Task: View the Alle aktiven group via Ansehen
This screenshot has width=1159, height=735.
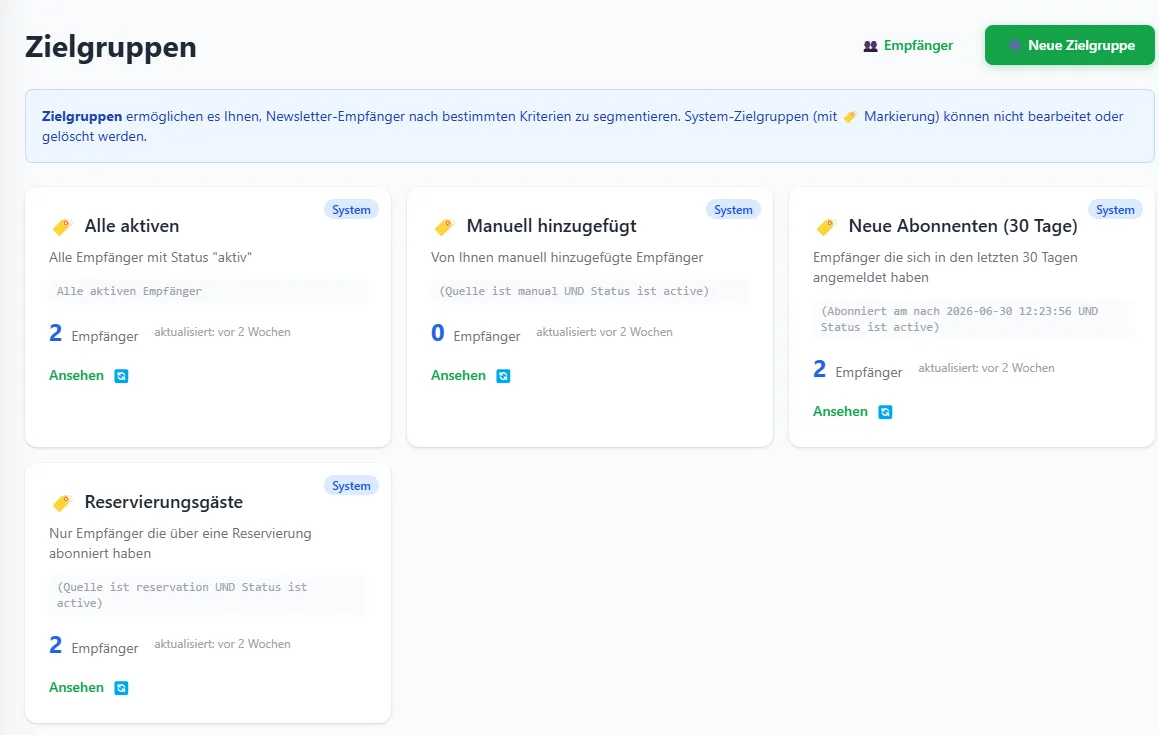Action: point(76,376)
